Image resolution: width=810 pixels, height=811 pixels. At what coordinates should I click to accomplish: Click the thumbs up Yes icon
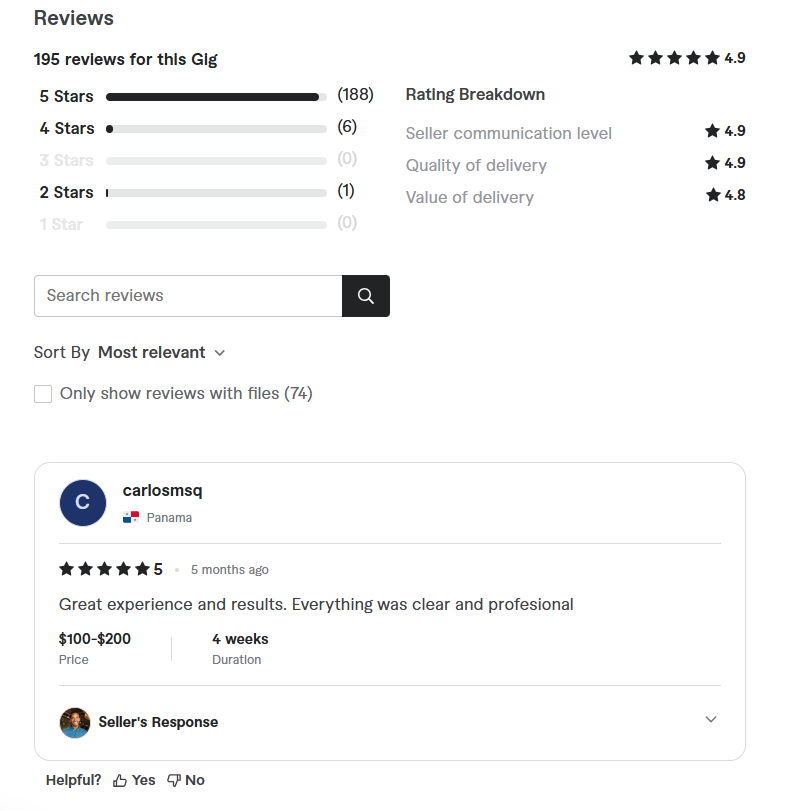[120, 780]
